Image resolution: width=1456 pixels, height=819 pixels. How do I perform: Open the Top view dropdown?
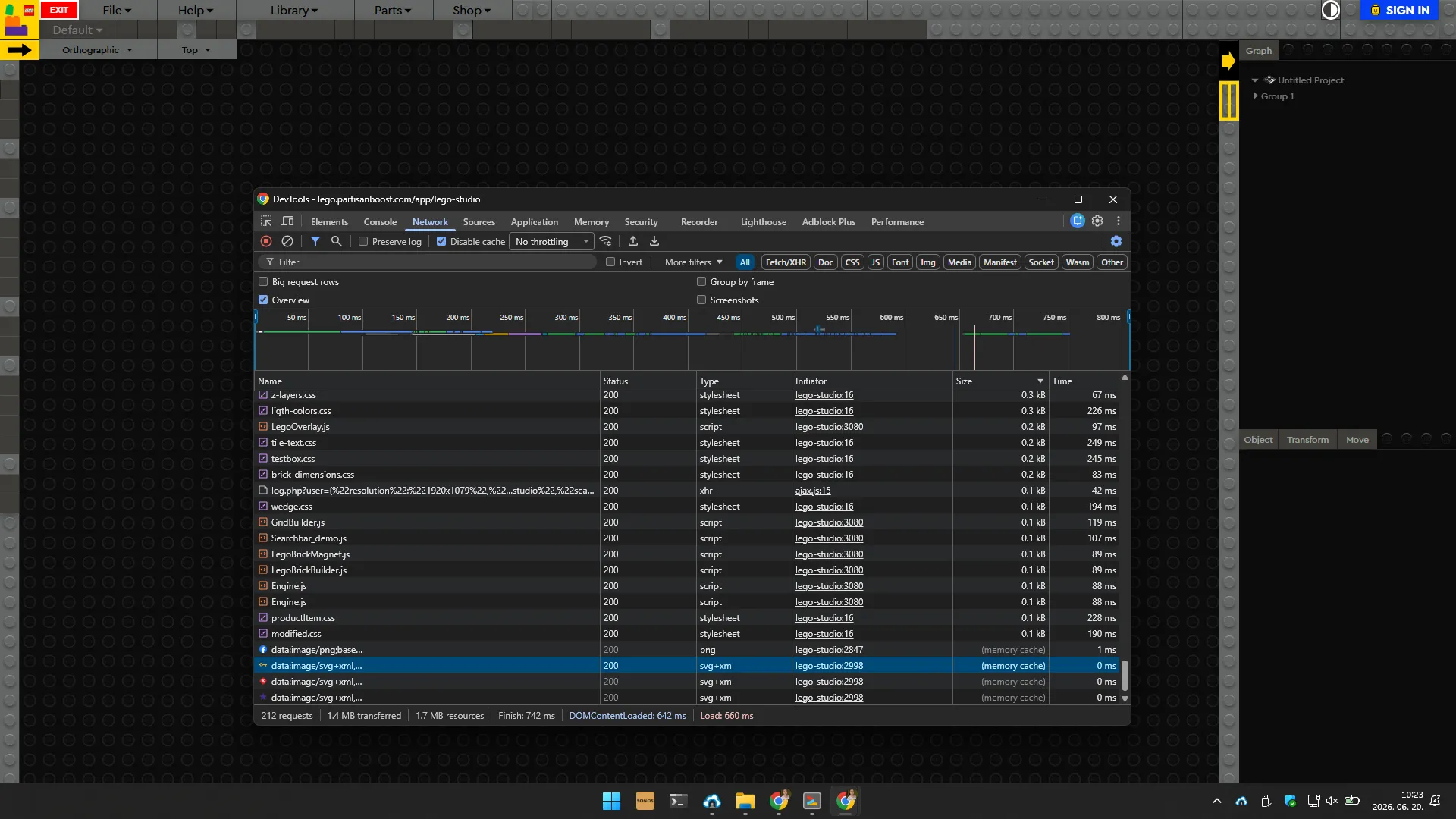point(196,50)
